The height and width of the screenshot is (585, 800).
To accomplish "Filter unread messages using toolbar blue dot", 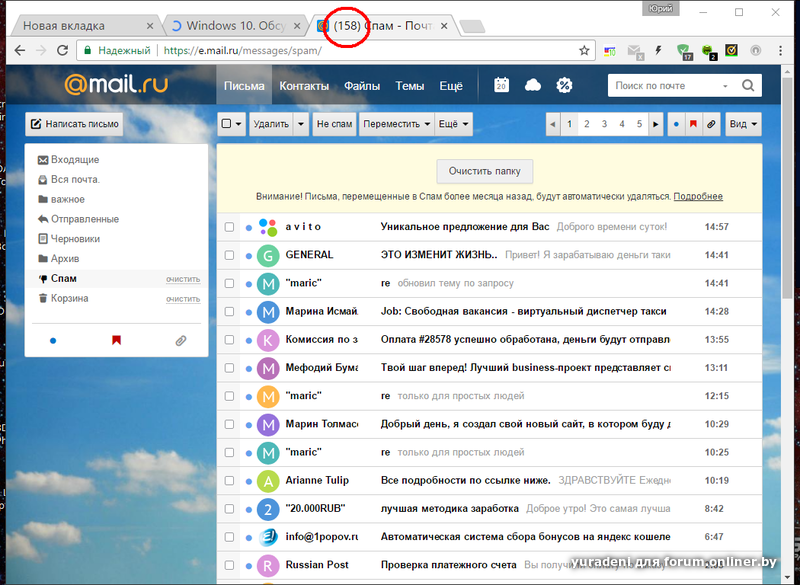I will click(x=676, y=124).
